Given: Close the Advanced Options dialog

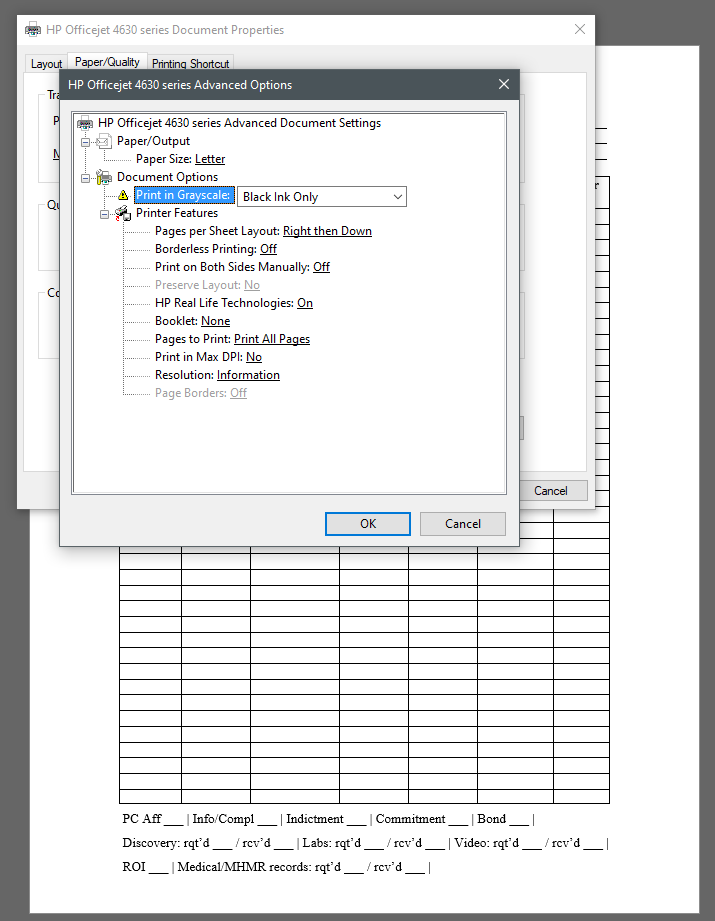Looking at the screenshot, I should click(x=504, y=85).
